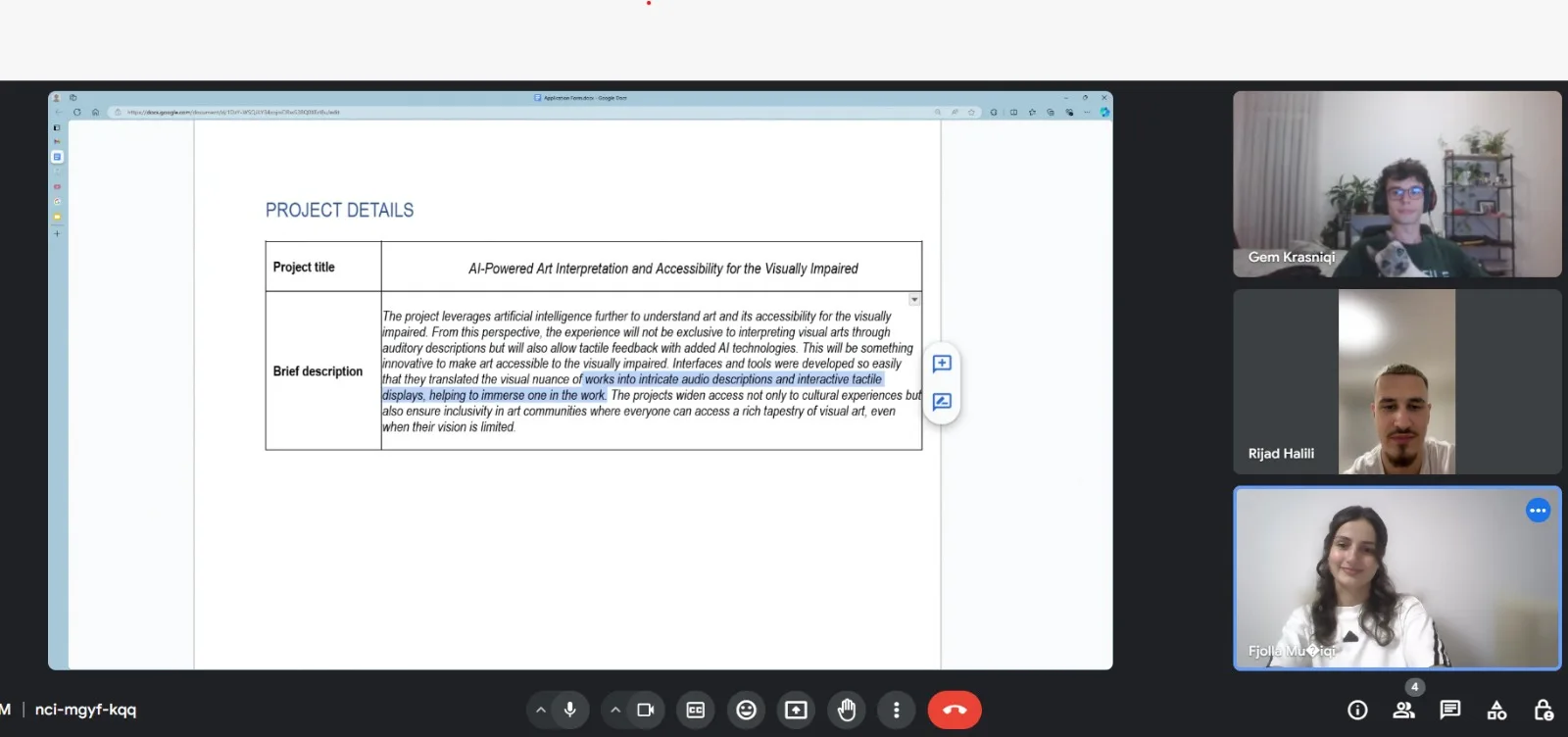
Task: Send an emoji reaction
Action: coord(747,710)
